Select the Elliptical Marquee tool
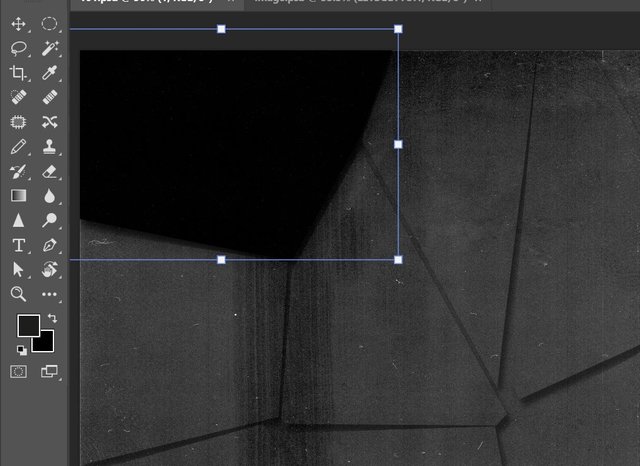Viewport: 640px width, 466px height. (x=49, y=24)
